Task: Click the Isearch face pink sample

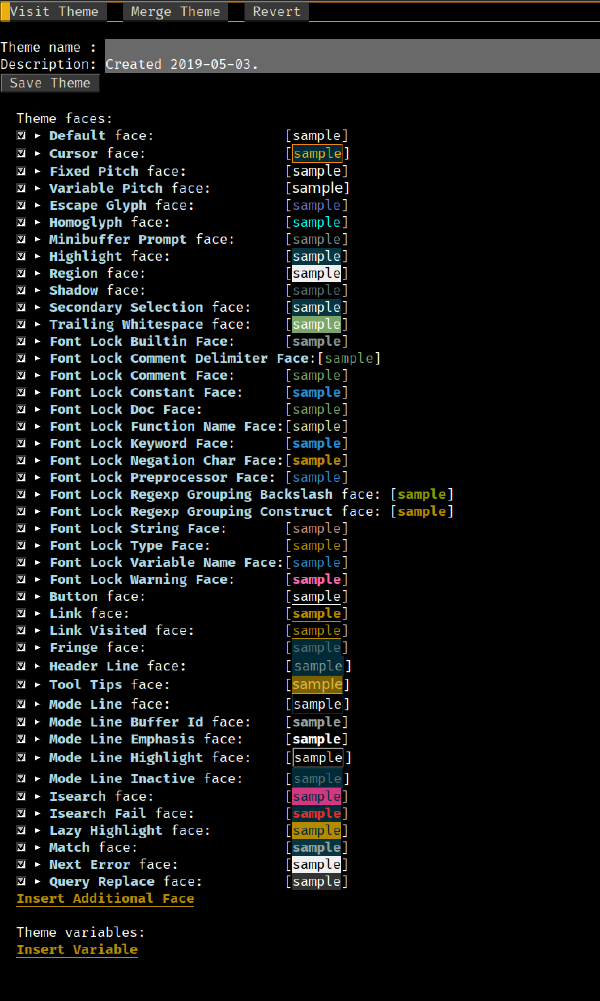Action: tap(317, 796)
